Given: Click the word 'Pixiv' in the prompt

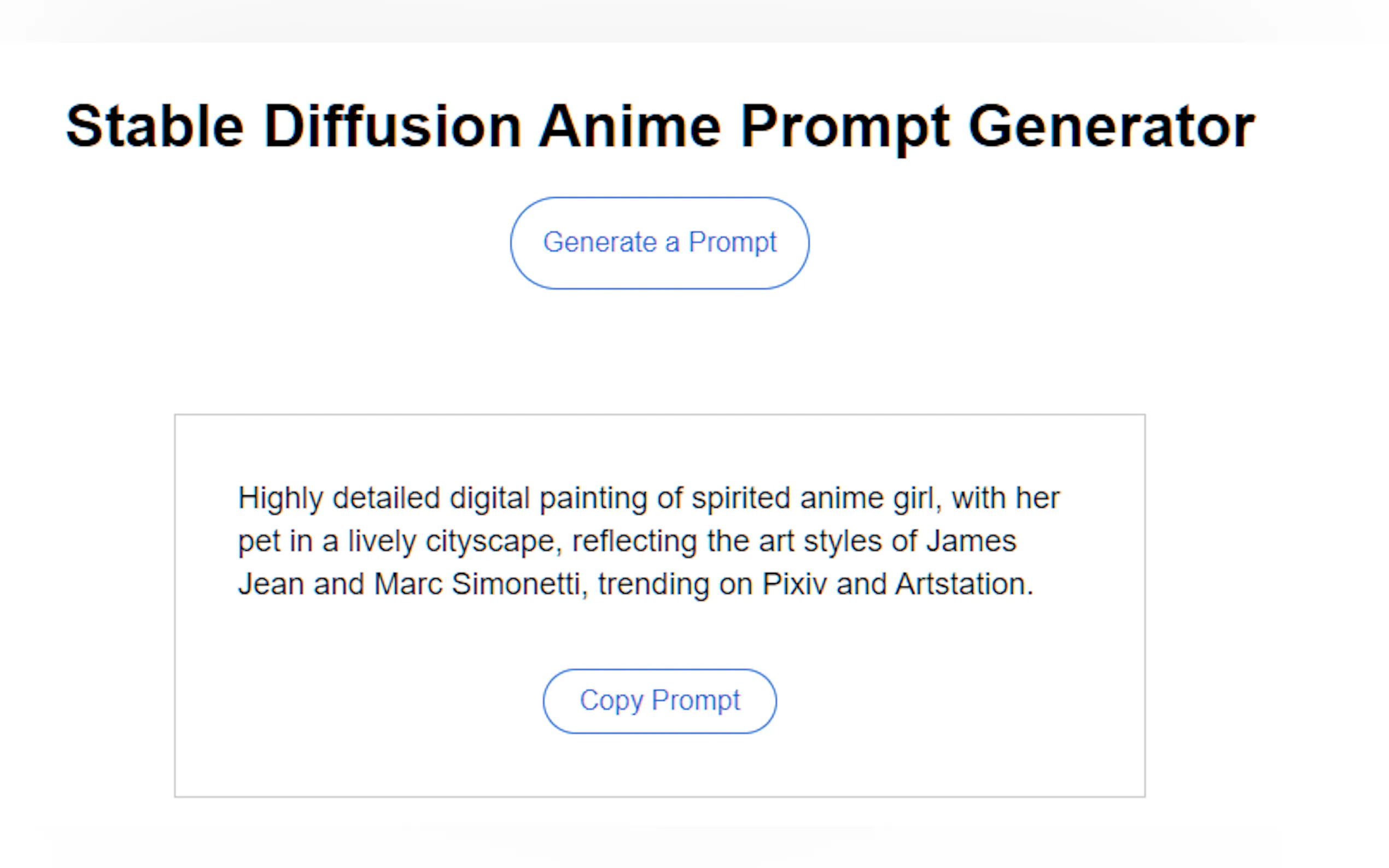Looking at the screenshot, I should point(794,584).
